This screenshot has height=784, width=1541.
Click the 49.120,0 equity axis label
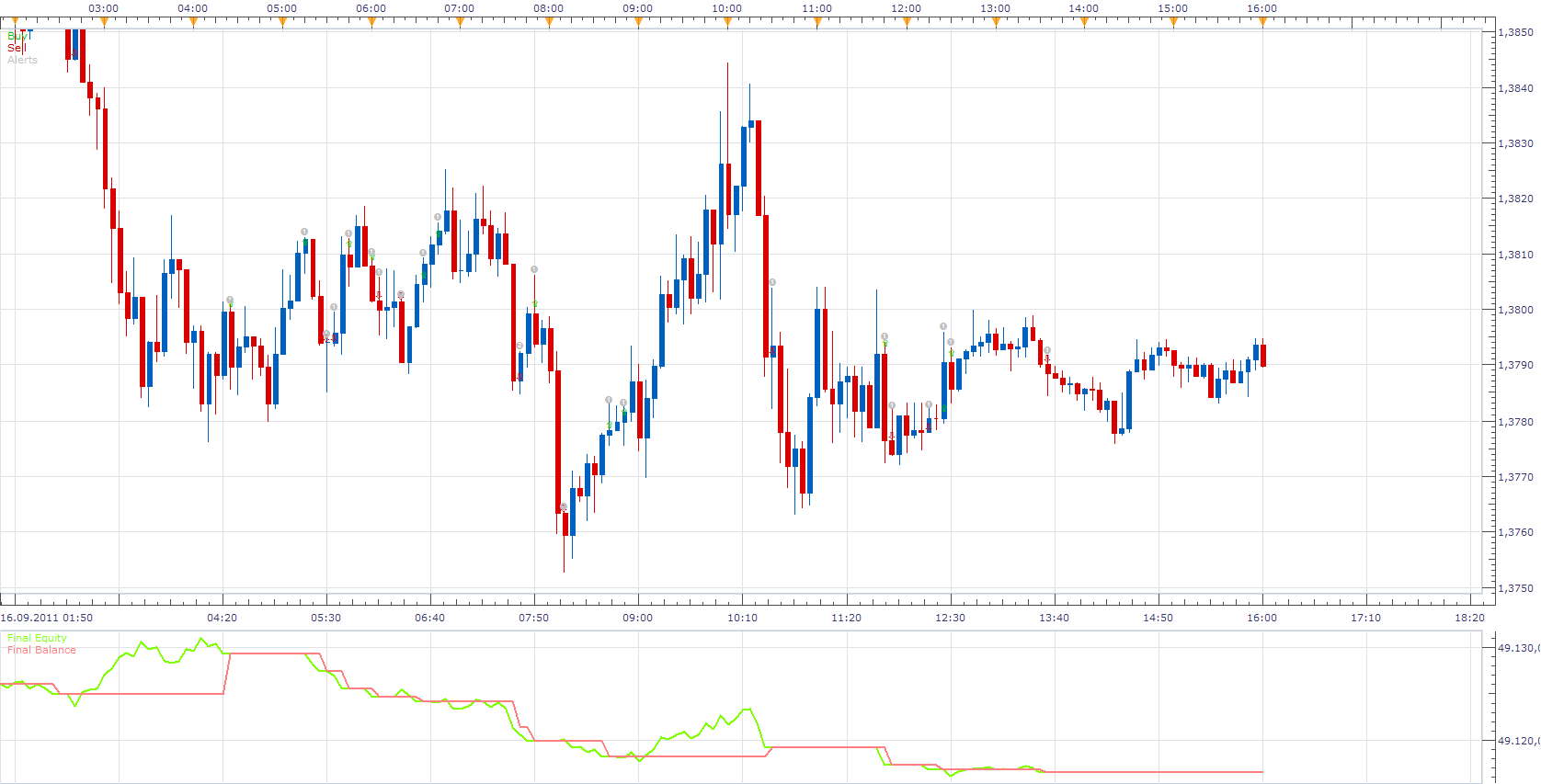(1519, 740)
